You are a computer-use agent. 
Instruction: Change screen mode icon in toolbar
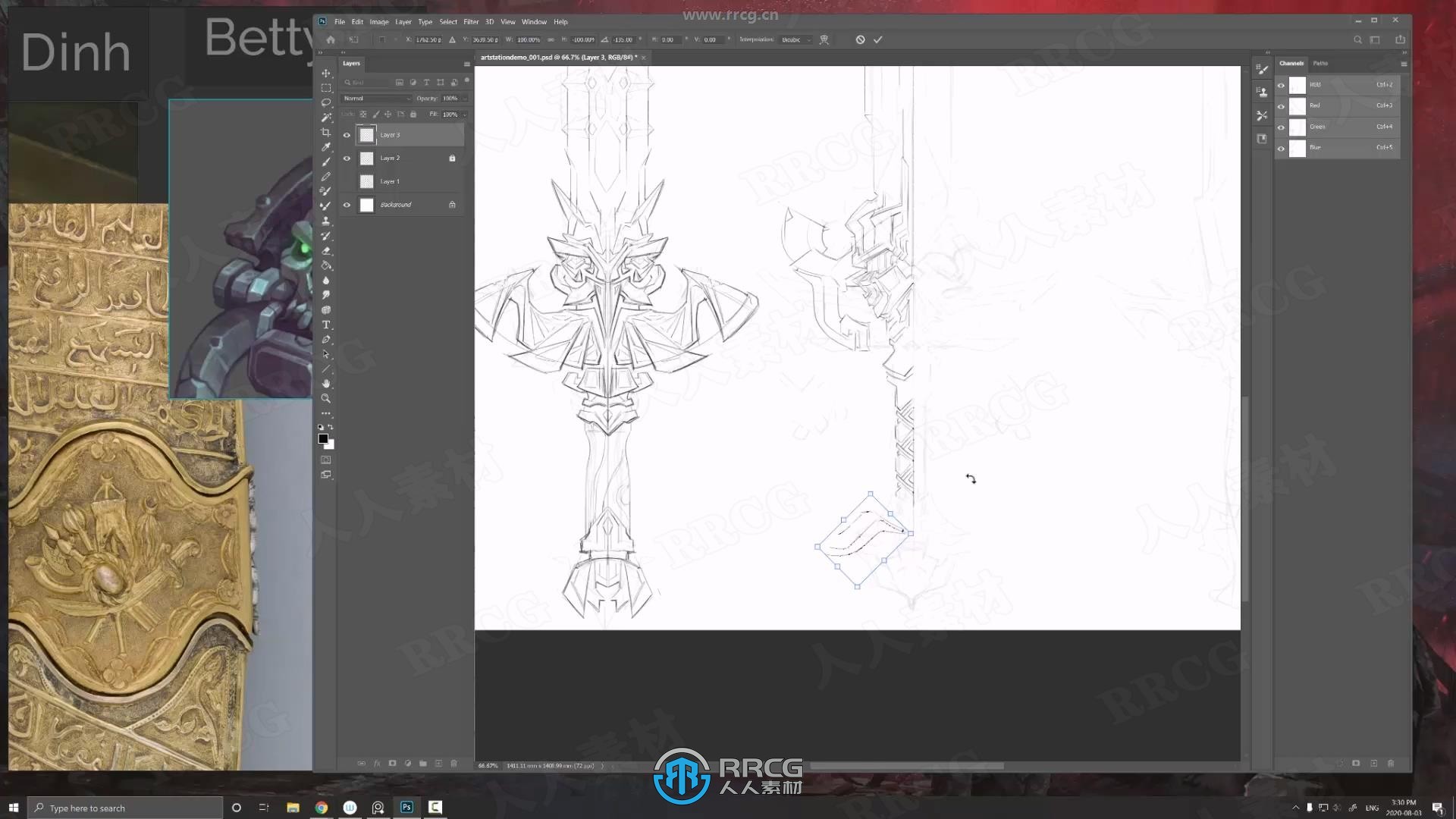326,475
